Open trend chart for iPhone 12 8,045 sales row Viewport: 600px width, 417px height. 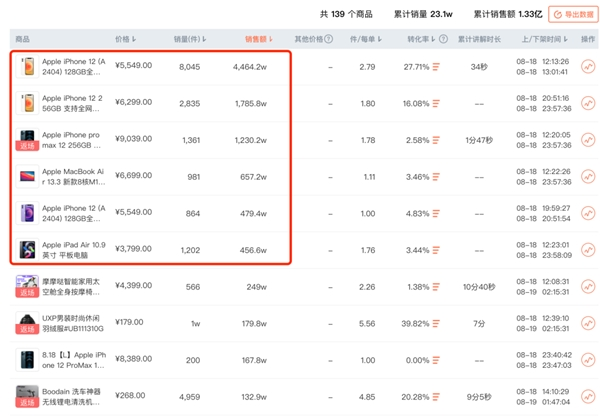click(588, 67)
